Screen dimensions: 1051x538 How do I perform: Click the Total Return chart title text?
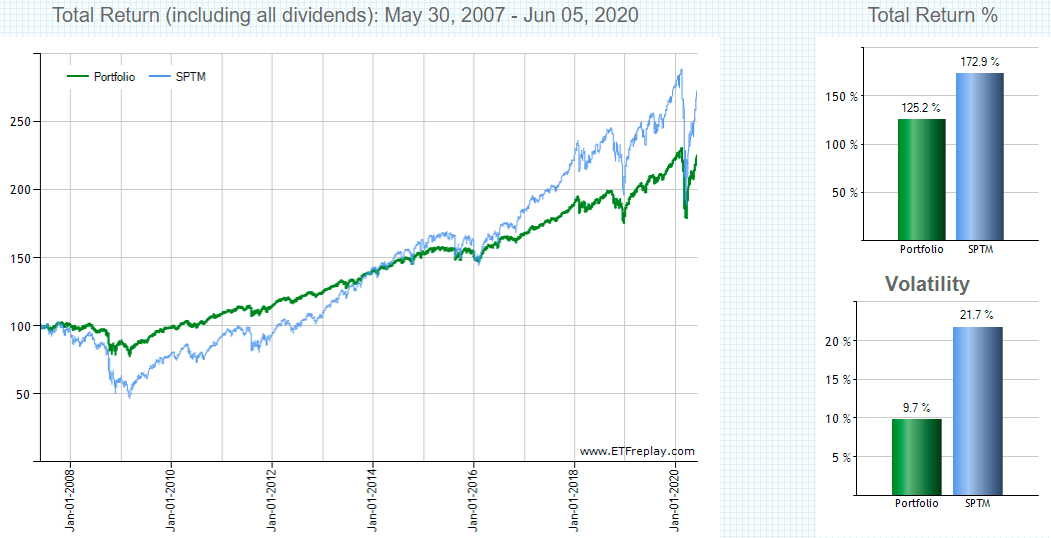pyautogui.click(x=345, y=15)
